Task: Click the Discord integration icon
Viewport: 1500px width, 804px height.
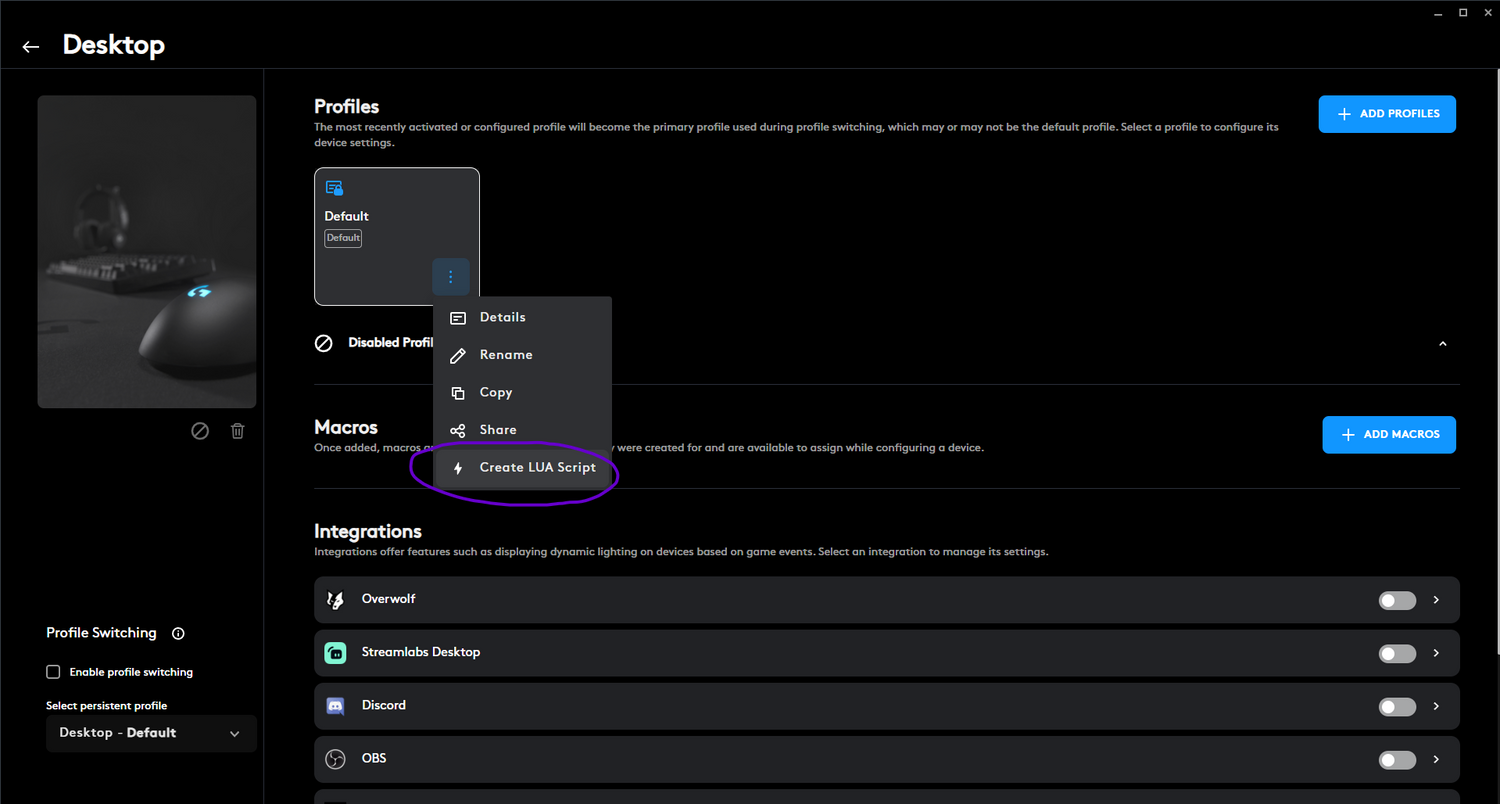Action: [x=336, y=706]
